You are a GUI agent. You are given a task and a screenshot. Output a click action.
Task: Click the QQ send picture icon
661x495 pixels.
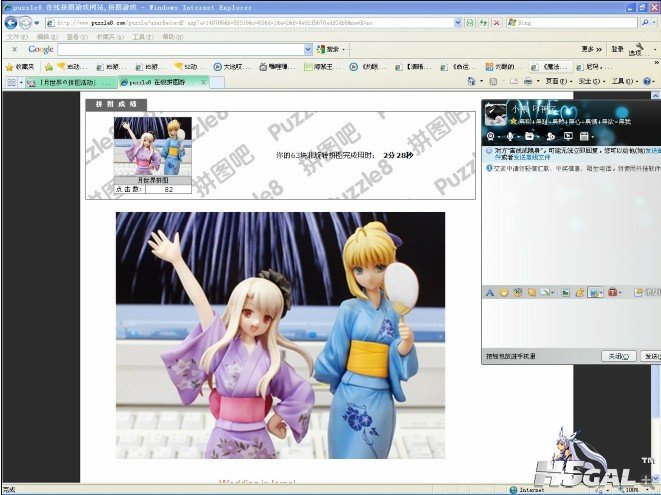565,292
